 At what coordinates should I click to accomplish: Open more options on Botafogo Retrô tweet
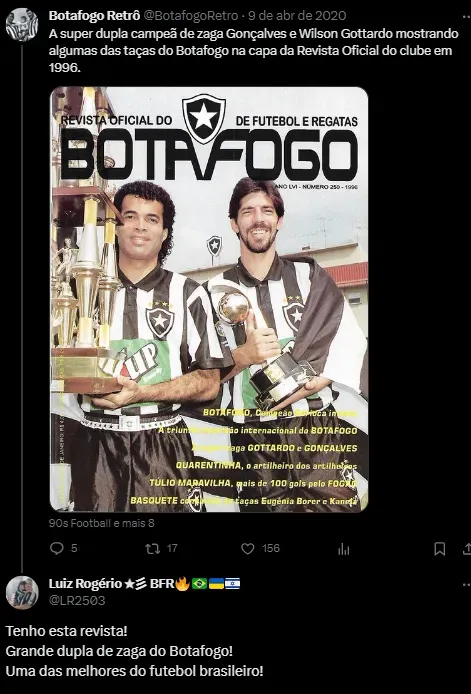pyautogui.click(x=466, y=16)
